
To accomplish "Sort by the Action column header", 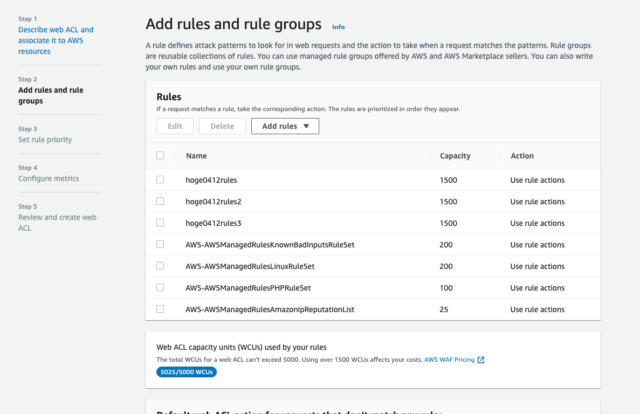I will coord(522,156).
